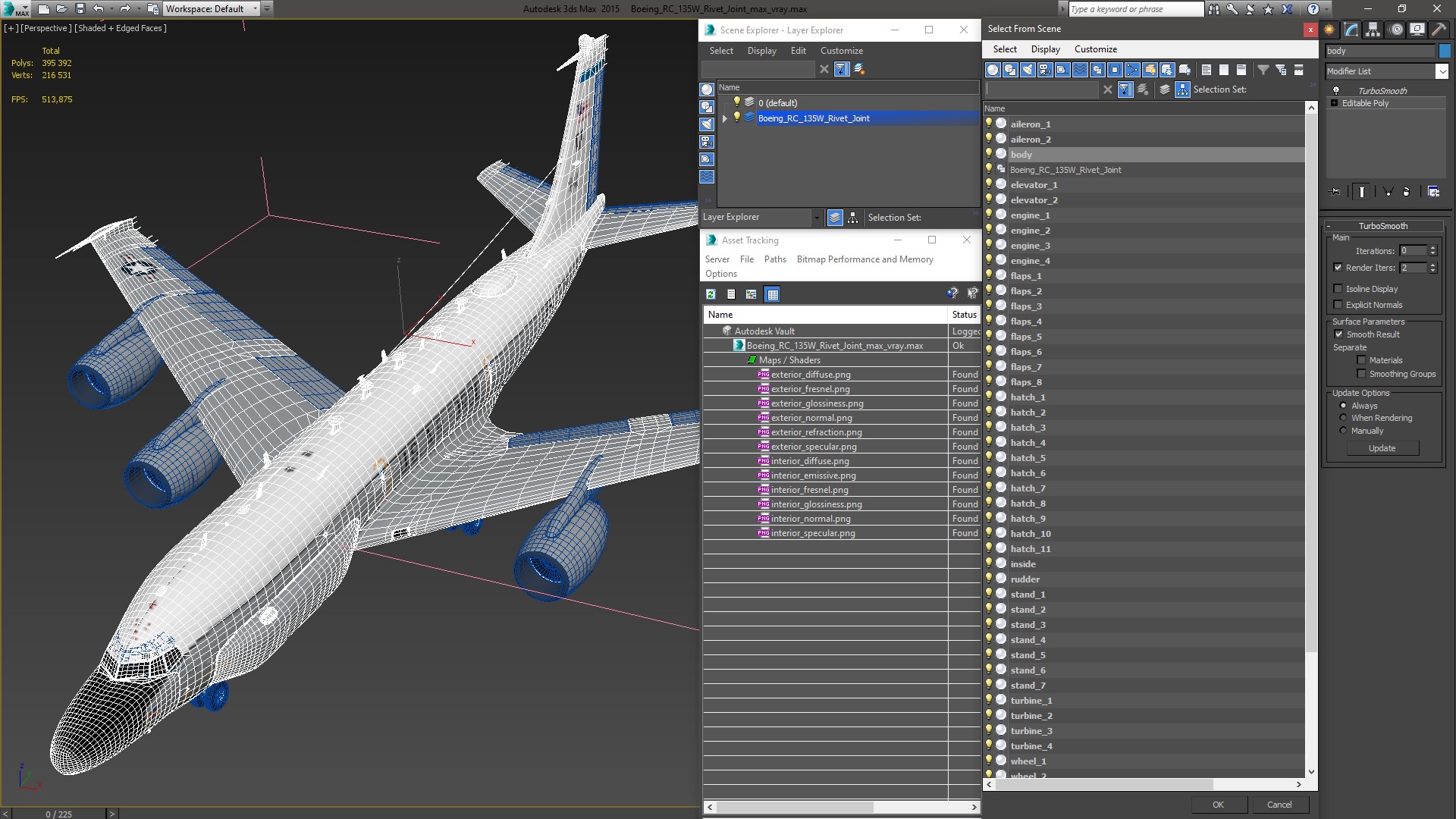Select When Rendering update option
The width and height of the screenshot is (1456, 819).
coord(1343,418)
